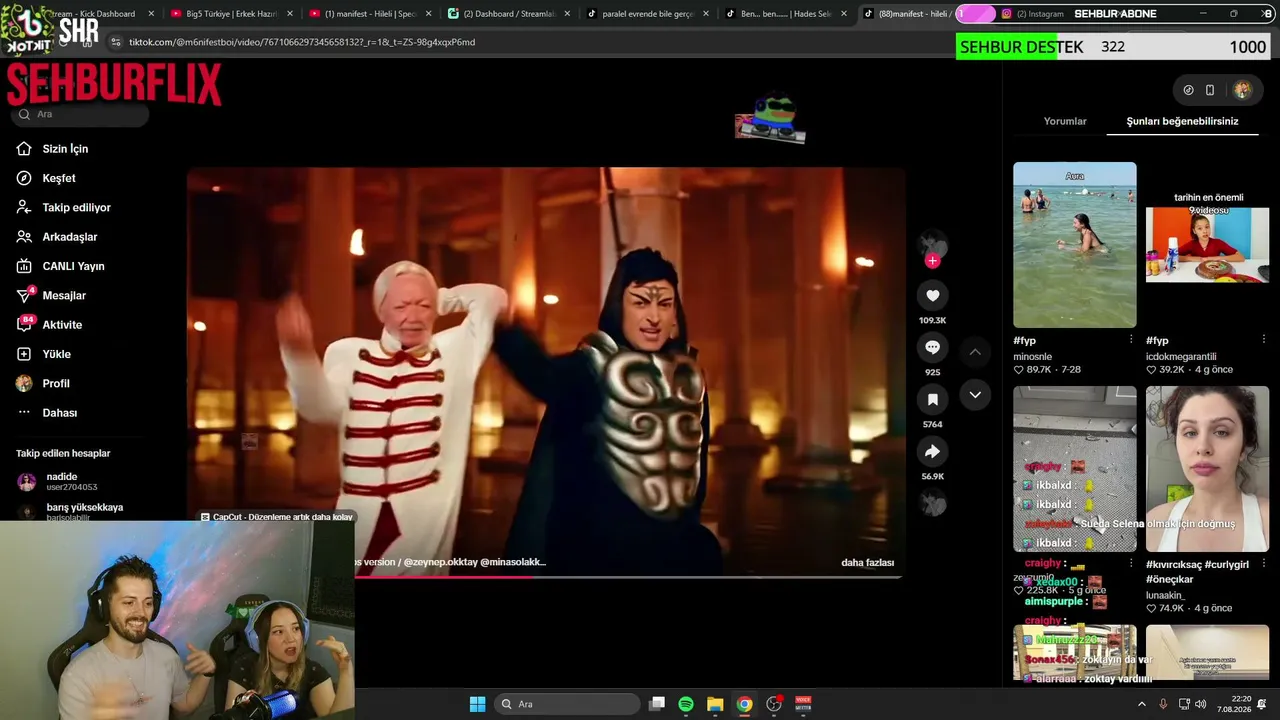Switch to the Yorumlar tab
Viewport: 1280px width, 720px height.
point(1065,121)
